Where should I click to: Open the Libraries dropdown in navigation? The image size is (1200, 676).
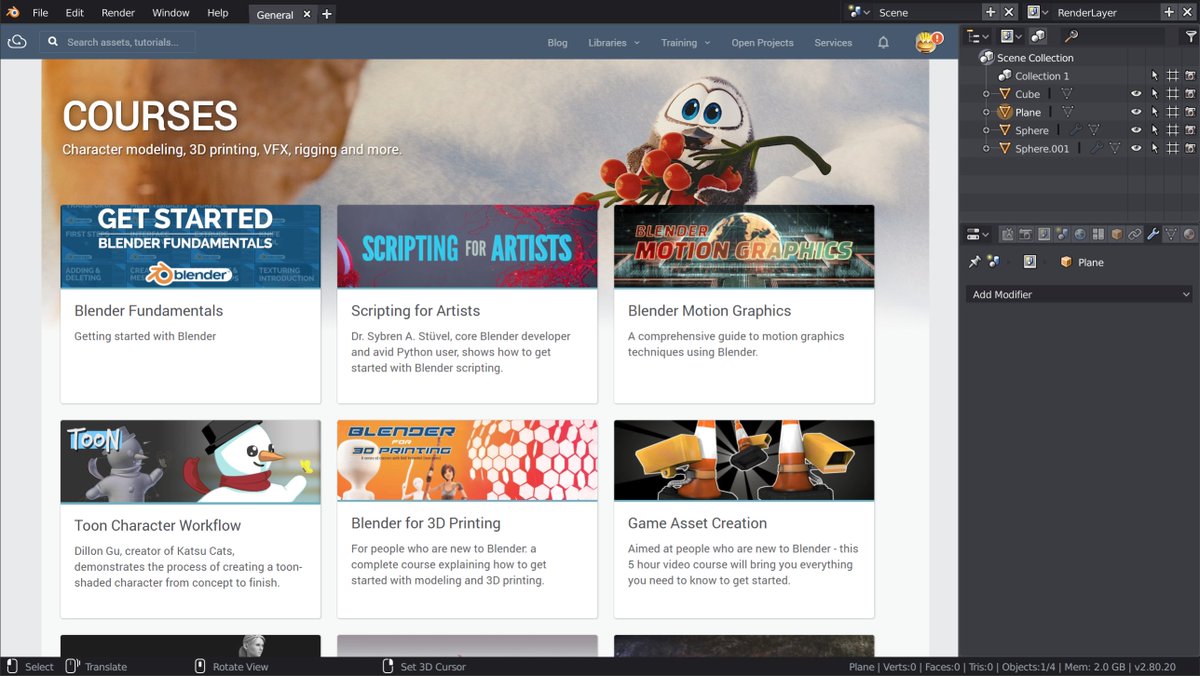(x=613, y=43)
